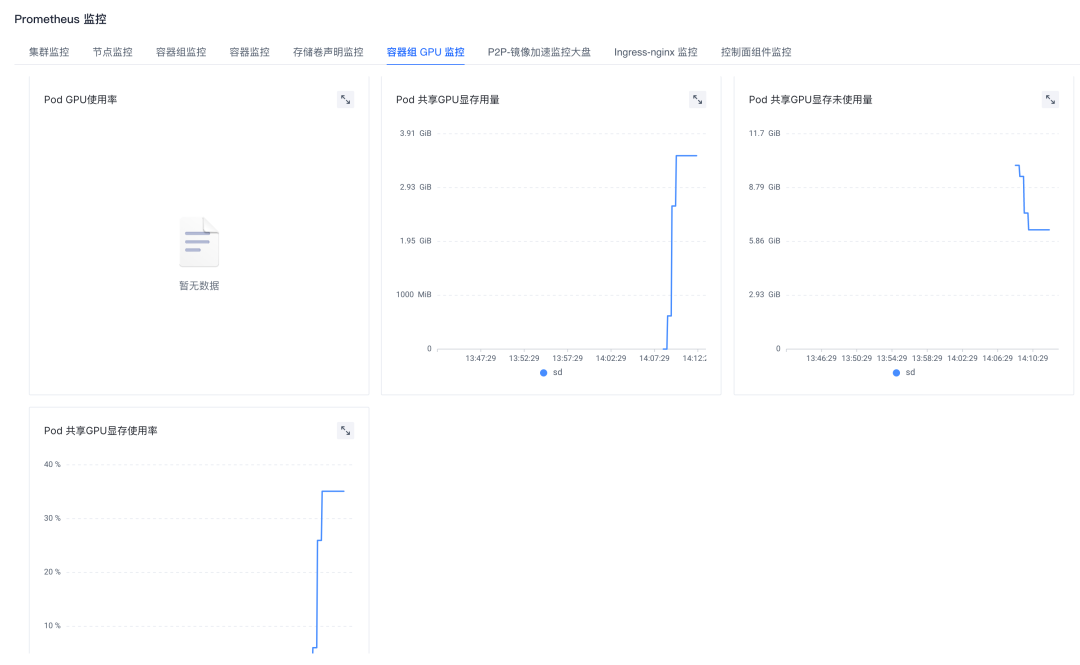This screenshot has height=665, width=1080.
Task: Go to the 容器监控 tab
Action: (249, 52)
